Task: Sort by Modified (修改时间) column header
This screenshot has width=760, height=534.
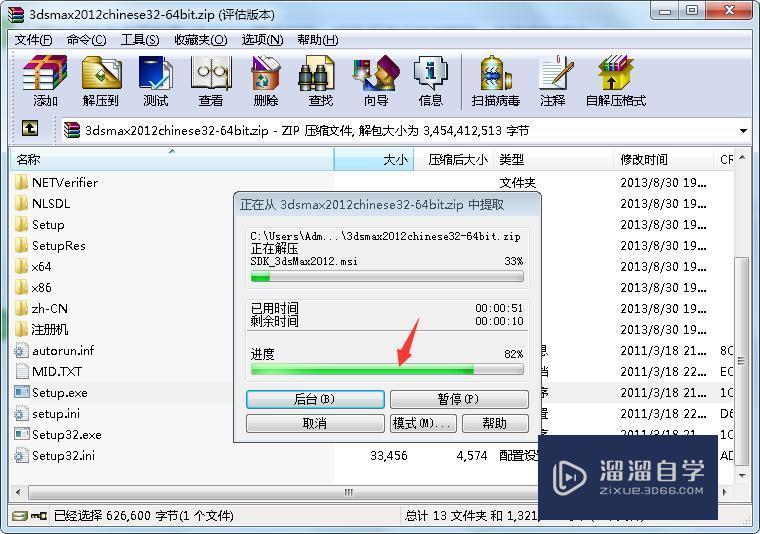Action: pyautogui.click(x=664, y=159)
